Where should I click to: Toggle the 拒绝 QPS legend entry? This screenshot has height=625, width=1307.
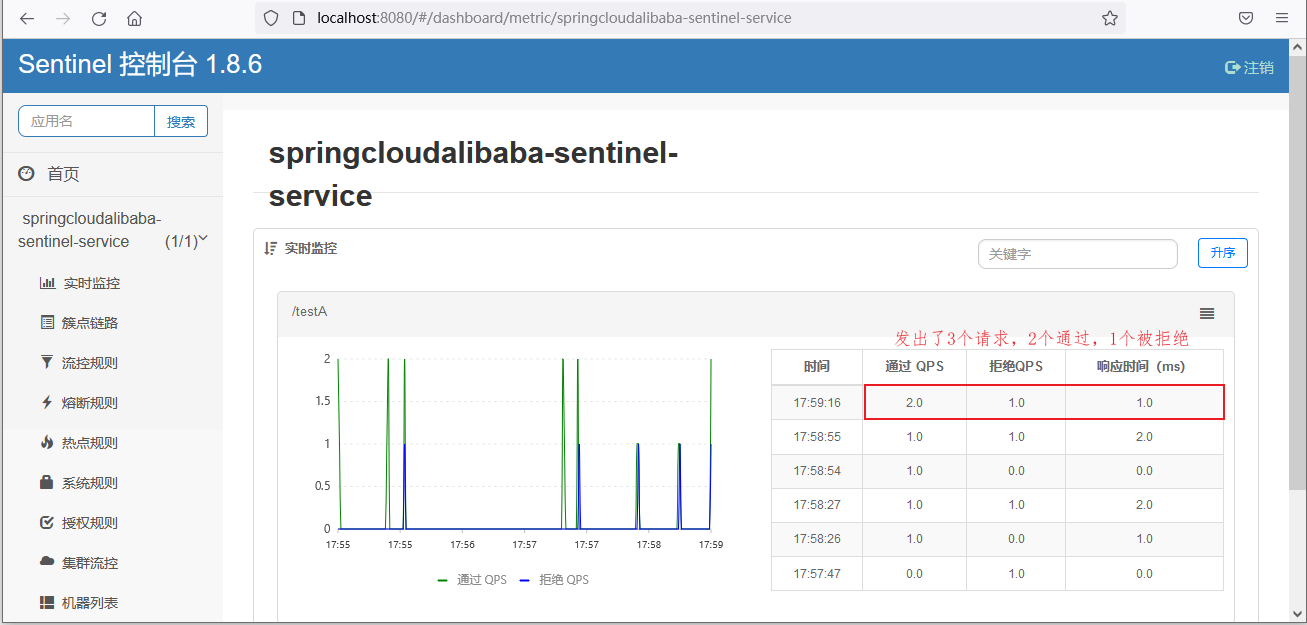point(555,579)
